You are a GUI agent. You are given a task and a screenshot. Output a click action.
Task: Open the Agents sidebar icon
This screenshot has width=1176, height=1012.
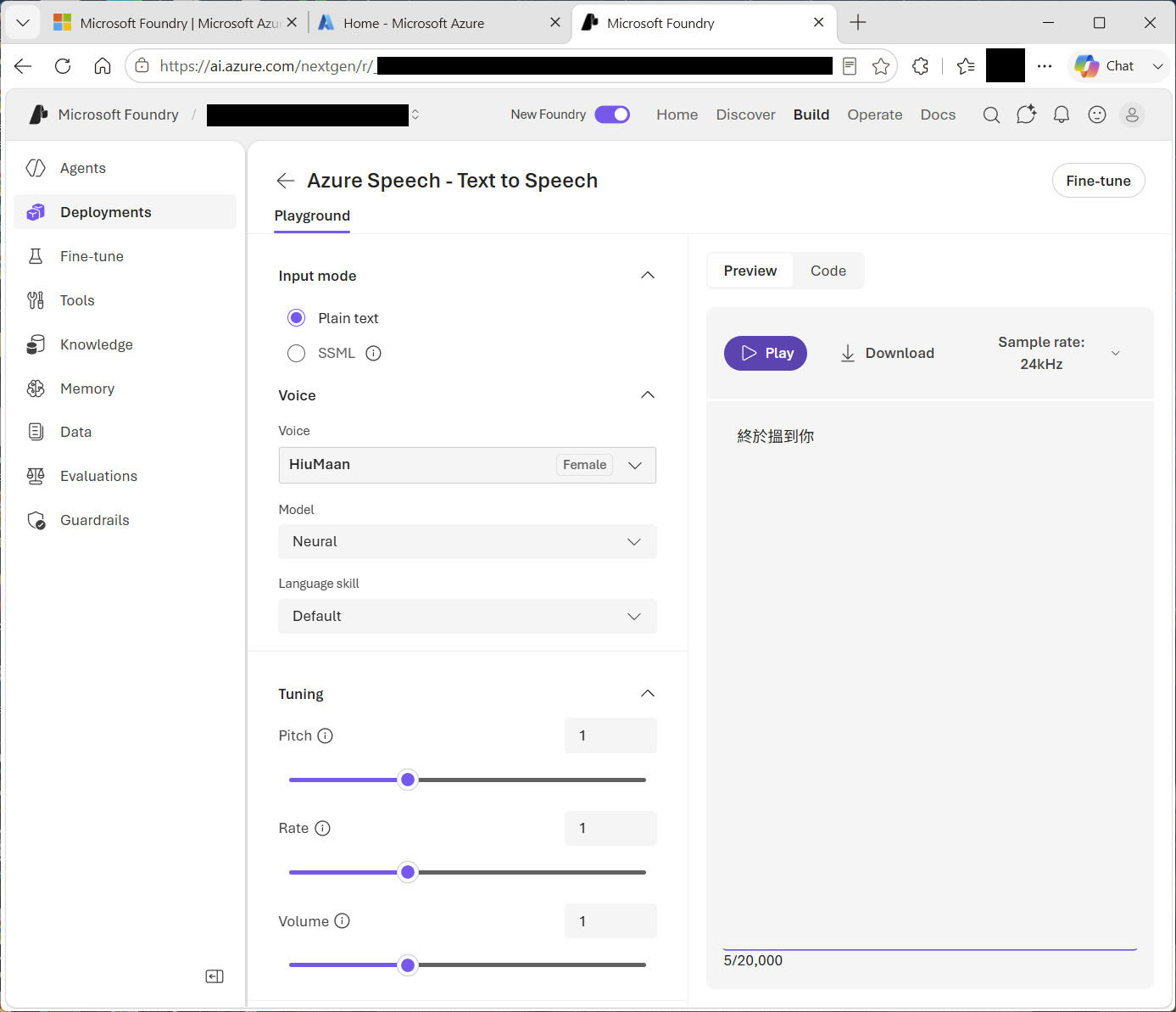pyautogui.click(x=36, y=168)
